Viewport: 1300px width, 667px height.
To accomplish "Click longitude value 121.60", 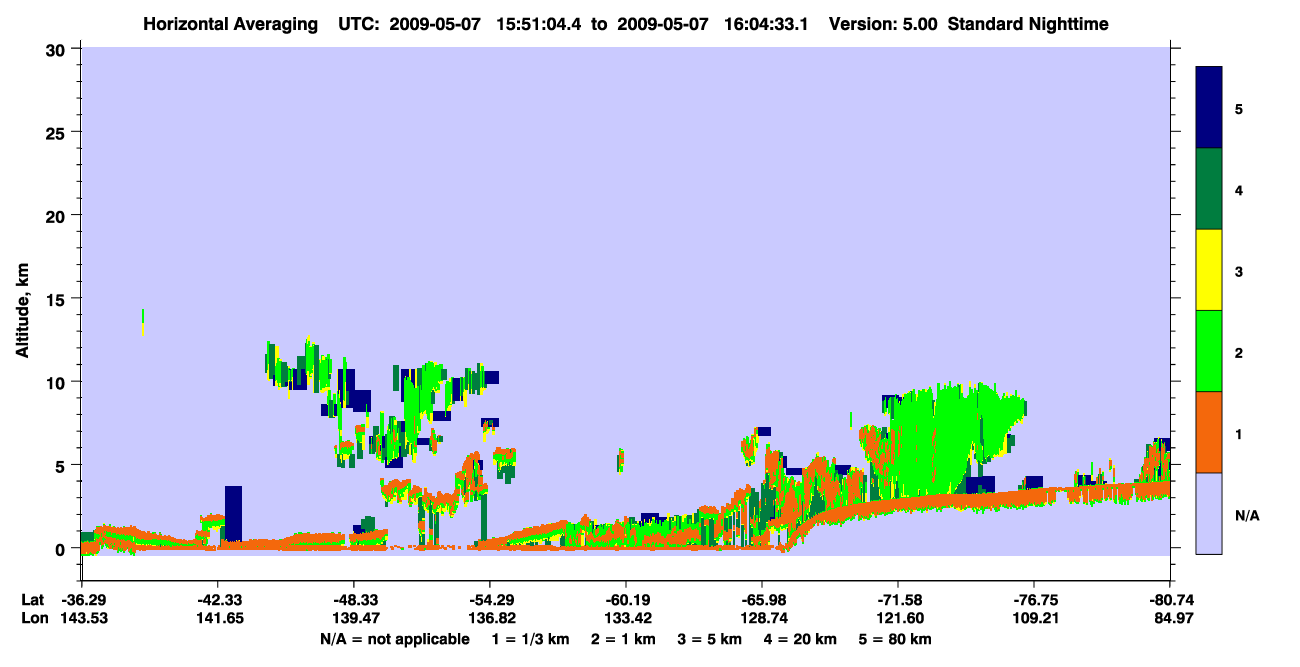I will tap(898, 619).
